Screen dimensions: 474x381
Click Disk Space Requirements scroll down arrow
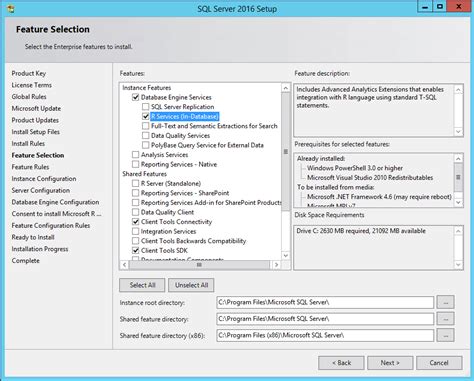[x=458, y=265]
